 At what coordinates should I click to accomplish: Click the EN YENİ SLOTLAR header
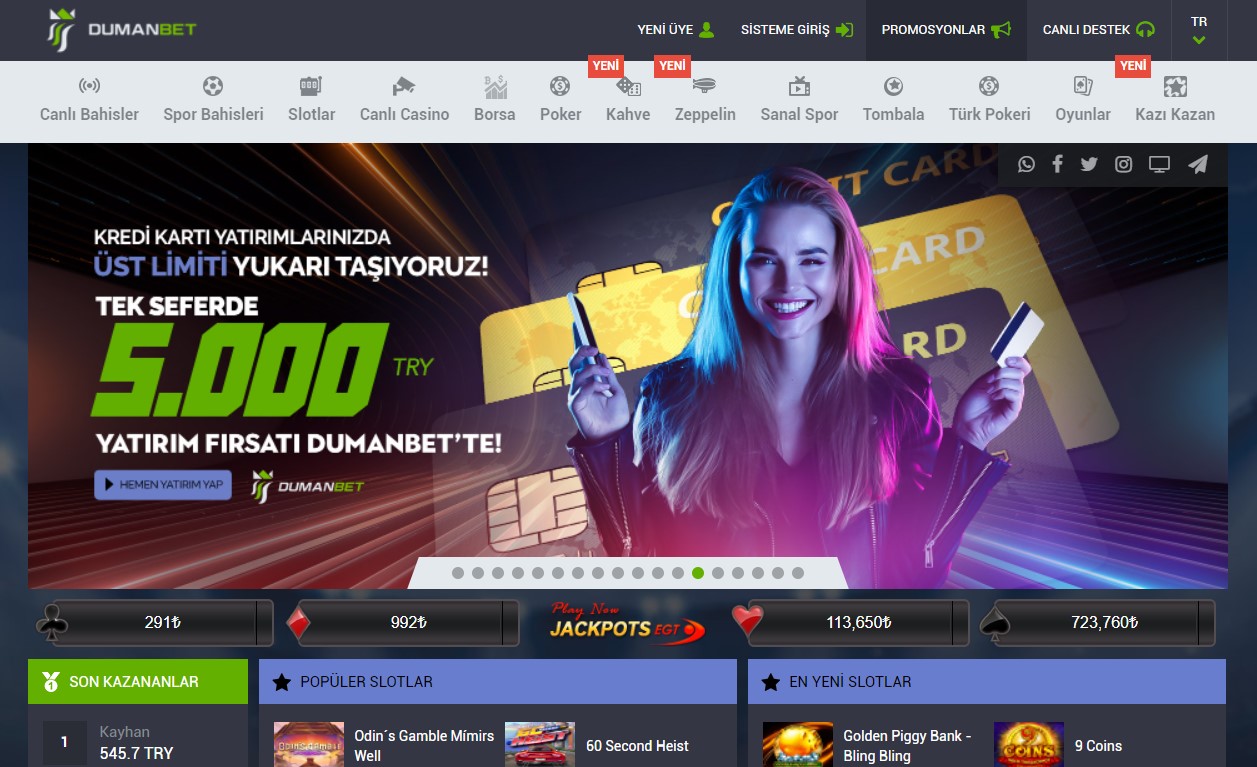coord(987,682)
